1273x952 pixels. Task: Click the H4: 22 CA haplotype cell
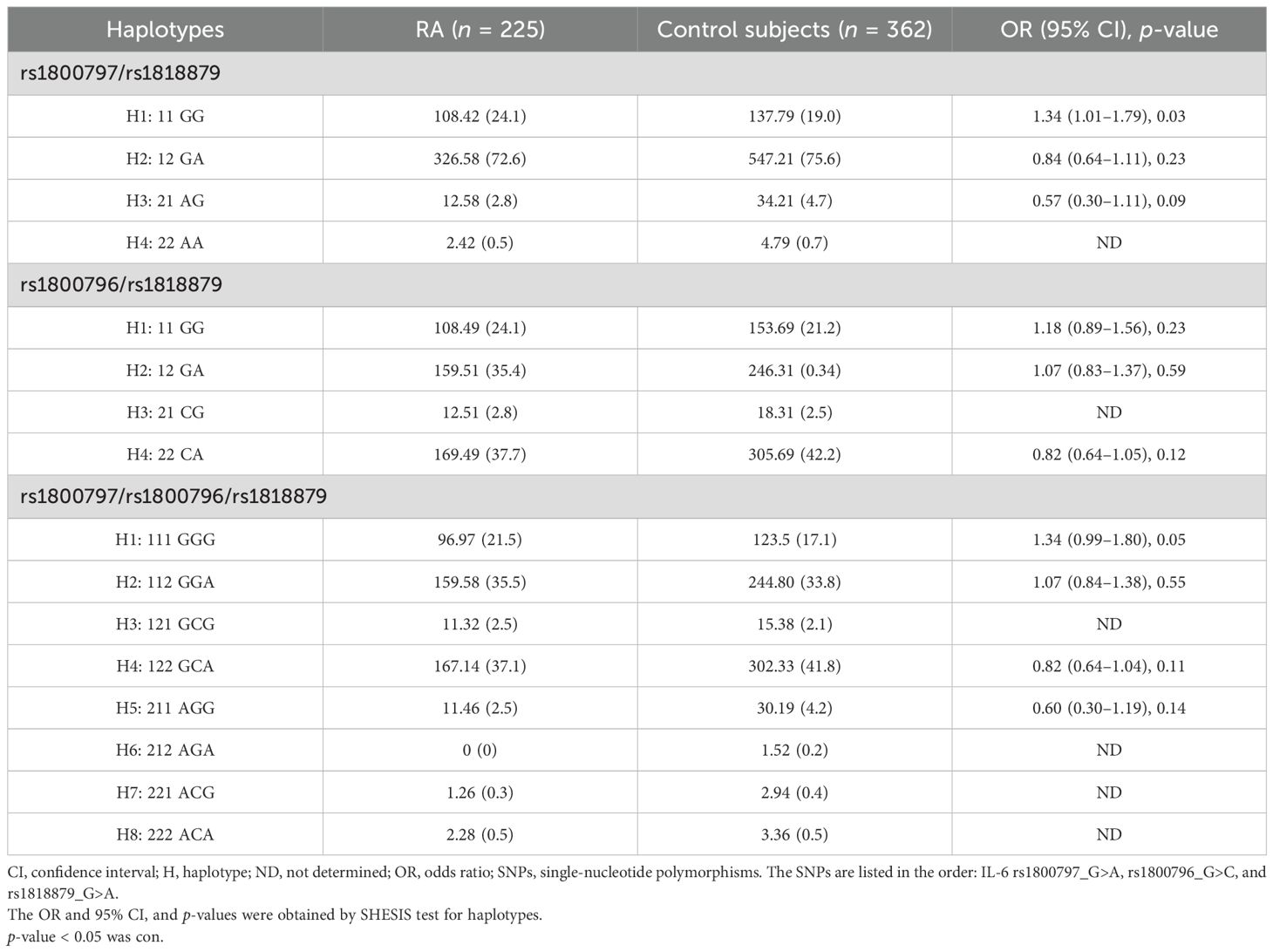(165, 454)
